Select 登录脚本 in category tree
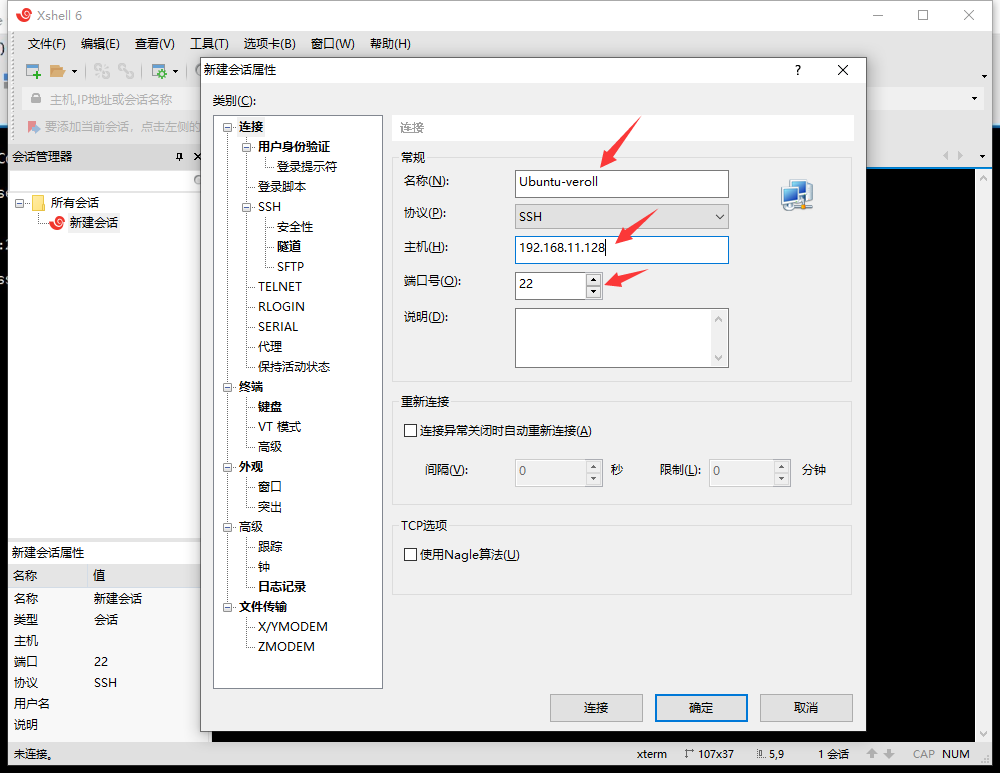 (282, 187)
